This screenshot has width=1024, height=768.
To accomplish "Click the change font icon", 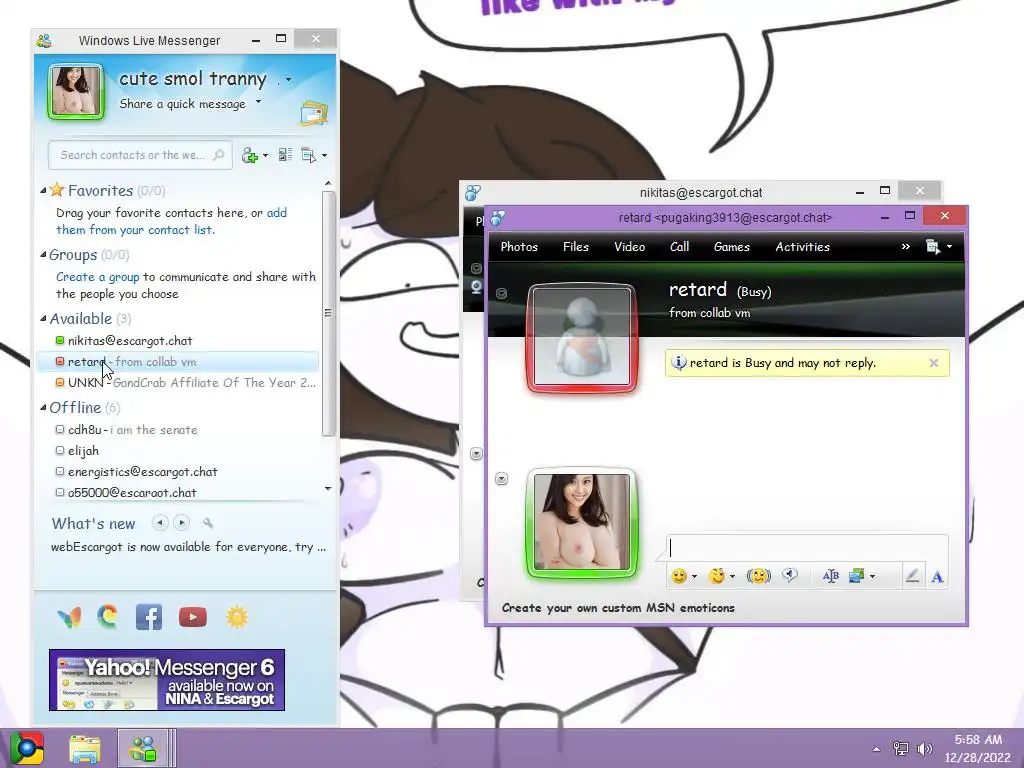I will tap(831, 576).
